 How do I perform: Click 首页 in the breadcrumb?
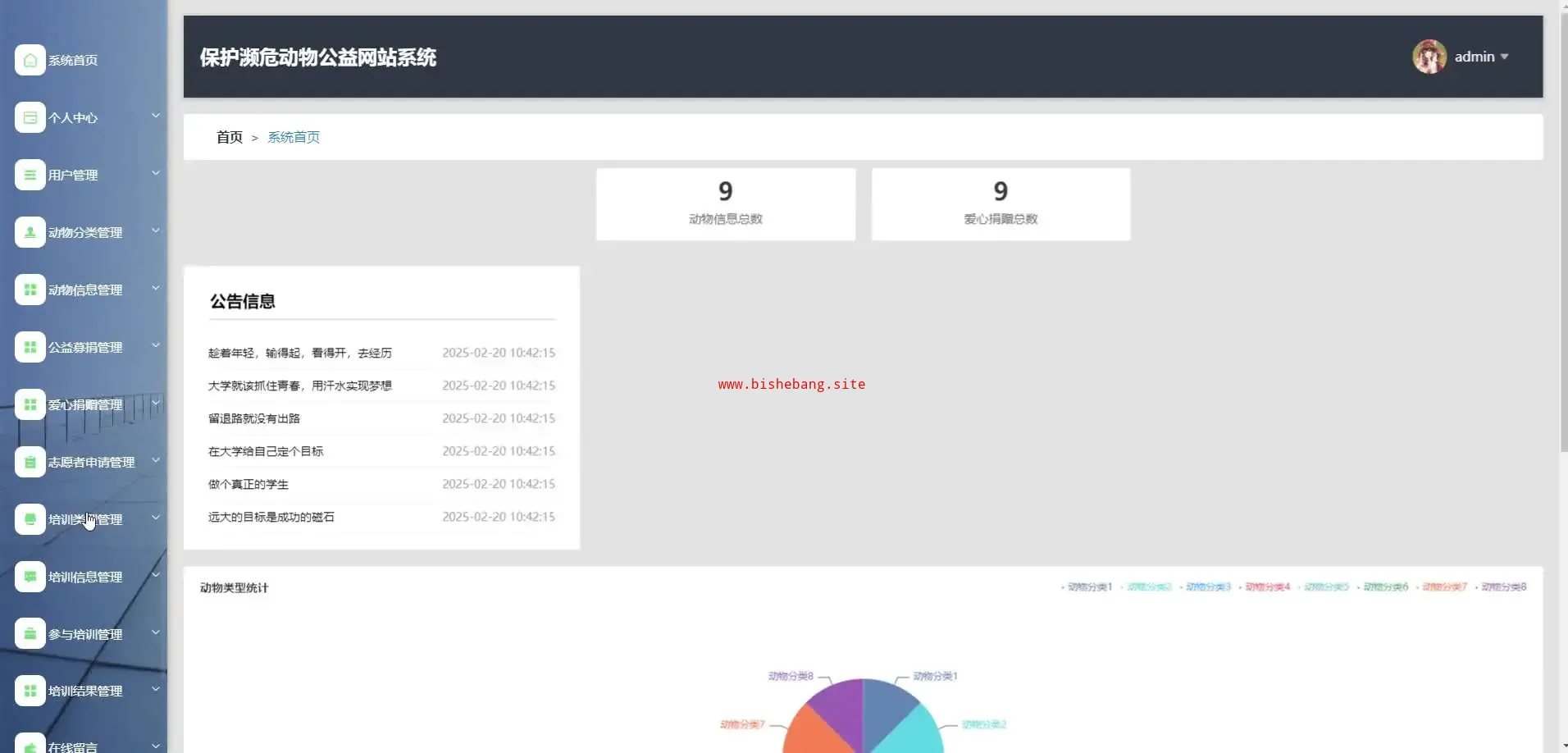230,137
